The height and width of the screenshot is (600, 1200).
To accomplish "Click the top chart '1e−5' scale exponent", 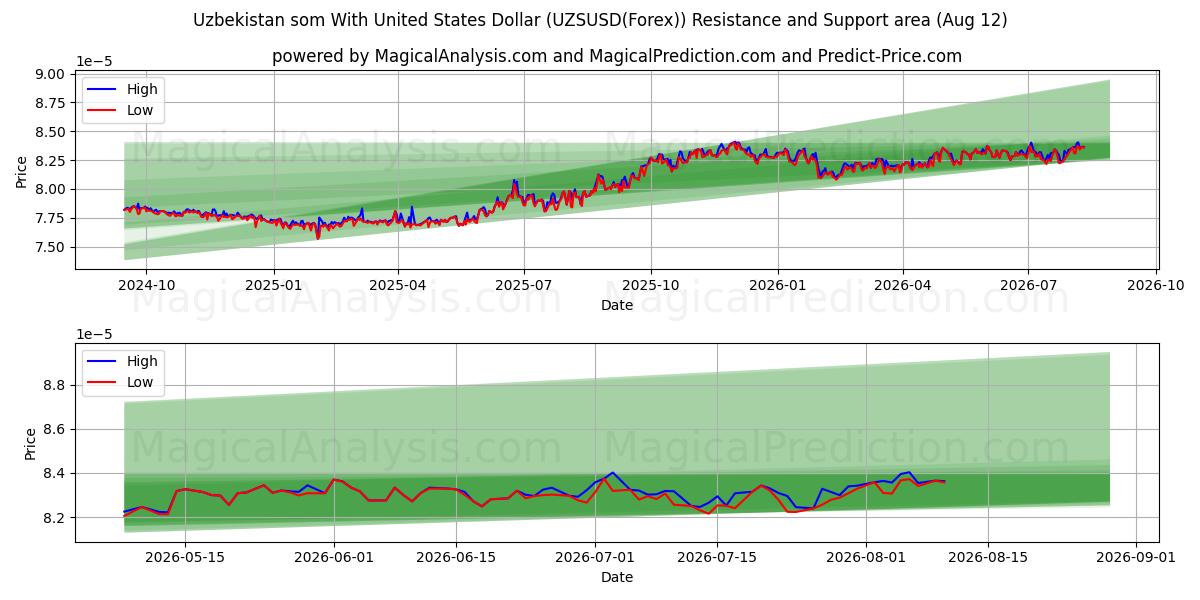I will coord(94,61).
